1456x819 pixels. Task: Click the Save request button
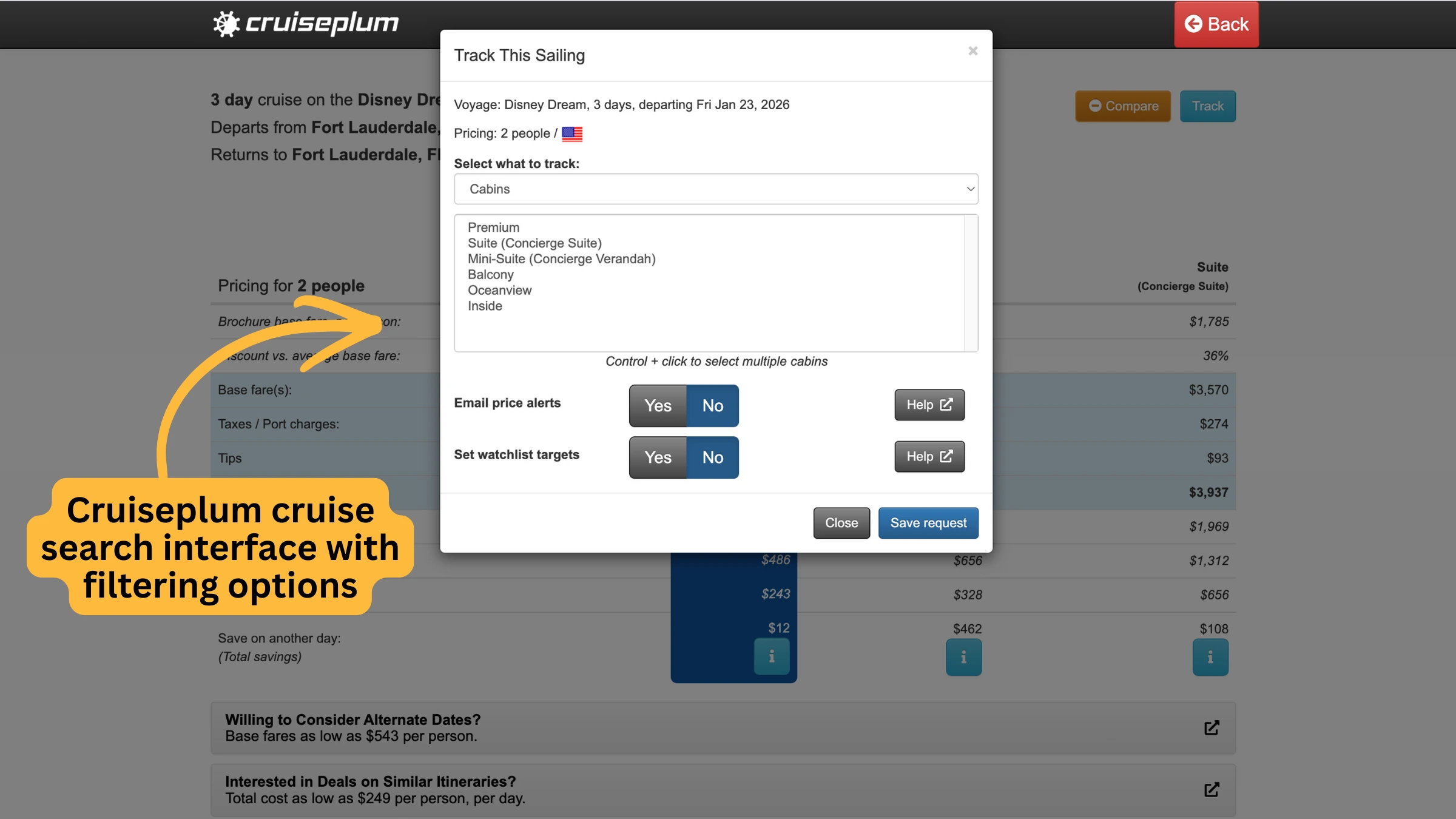coord(928,523)
